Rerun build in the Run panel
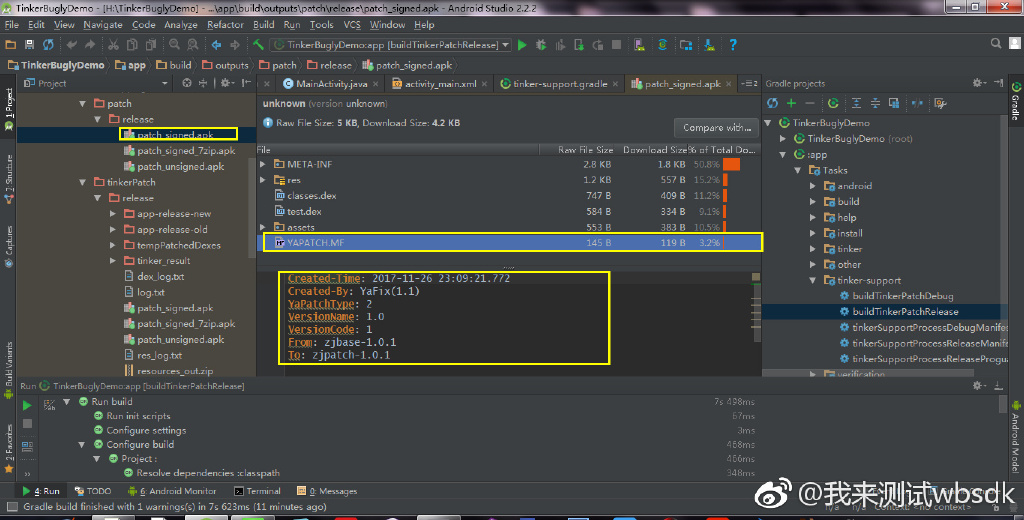1024x520 pixels. (x=27, y=405)
